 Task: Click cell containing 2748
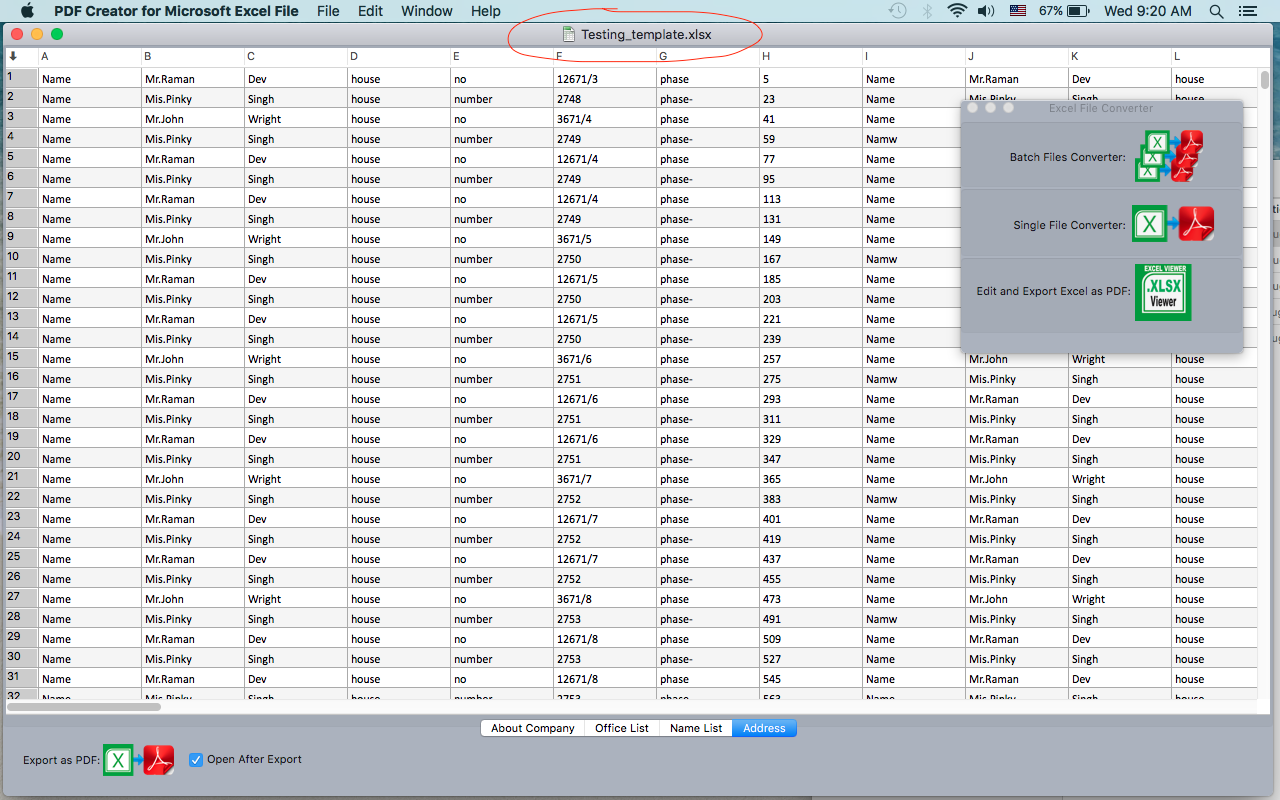(x=605, y=99)
